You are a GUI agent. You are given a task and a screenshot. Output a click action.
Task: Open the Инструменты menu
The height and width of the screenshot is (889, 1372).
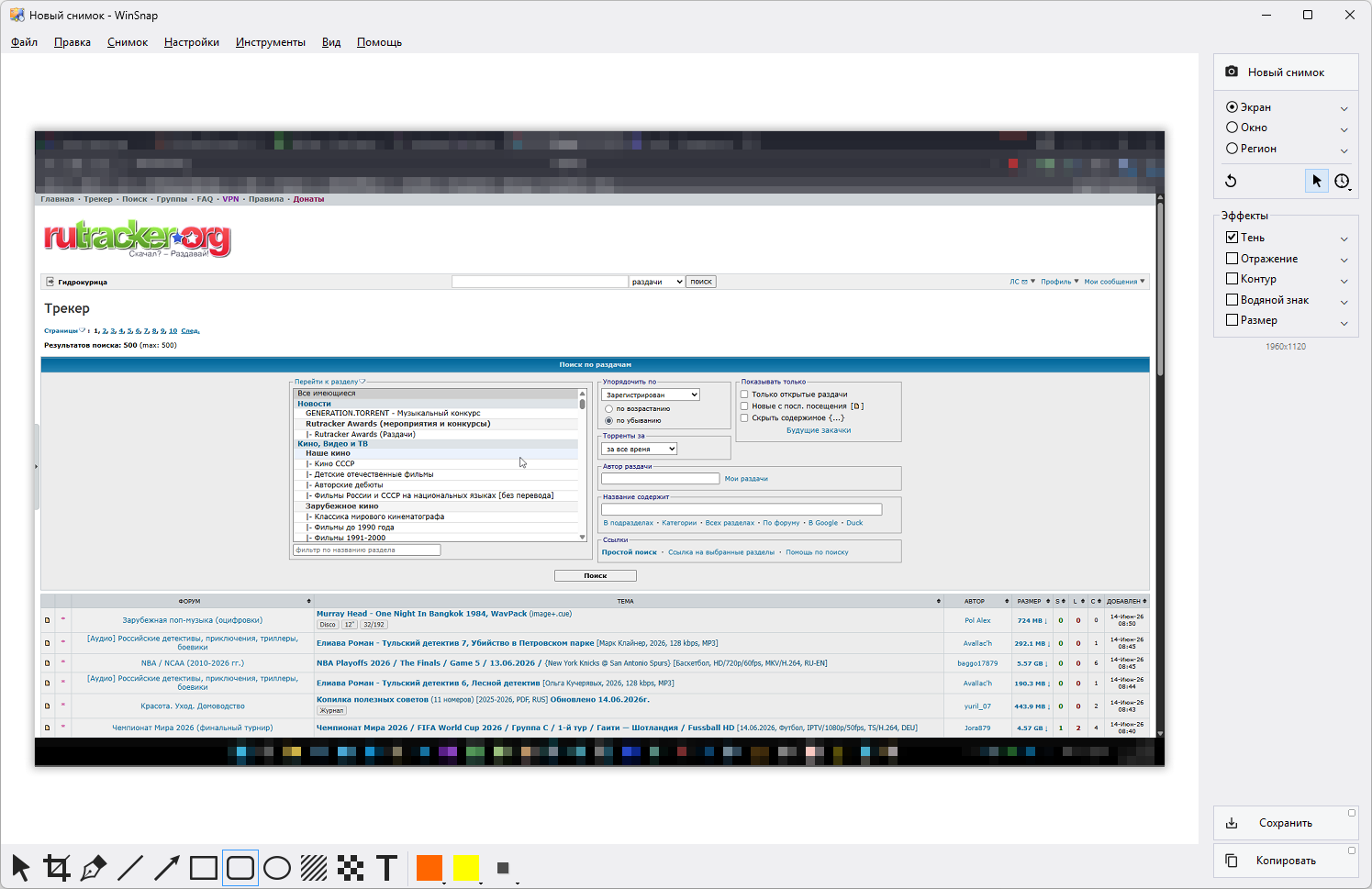pos(271,42)
